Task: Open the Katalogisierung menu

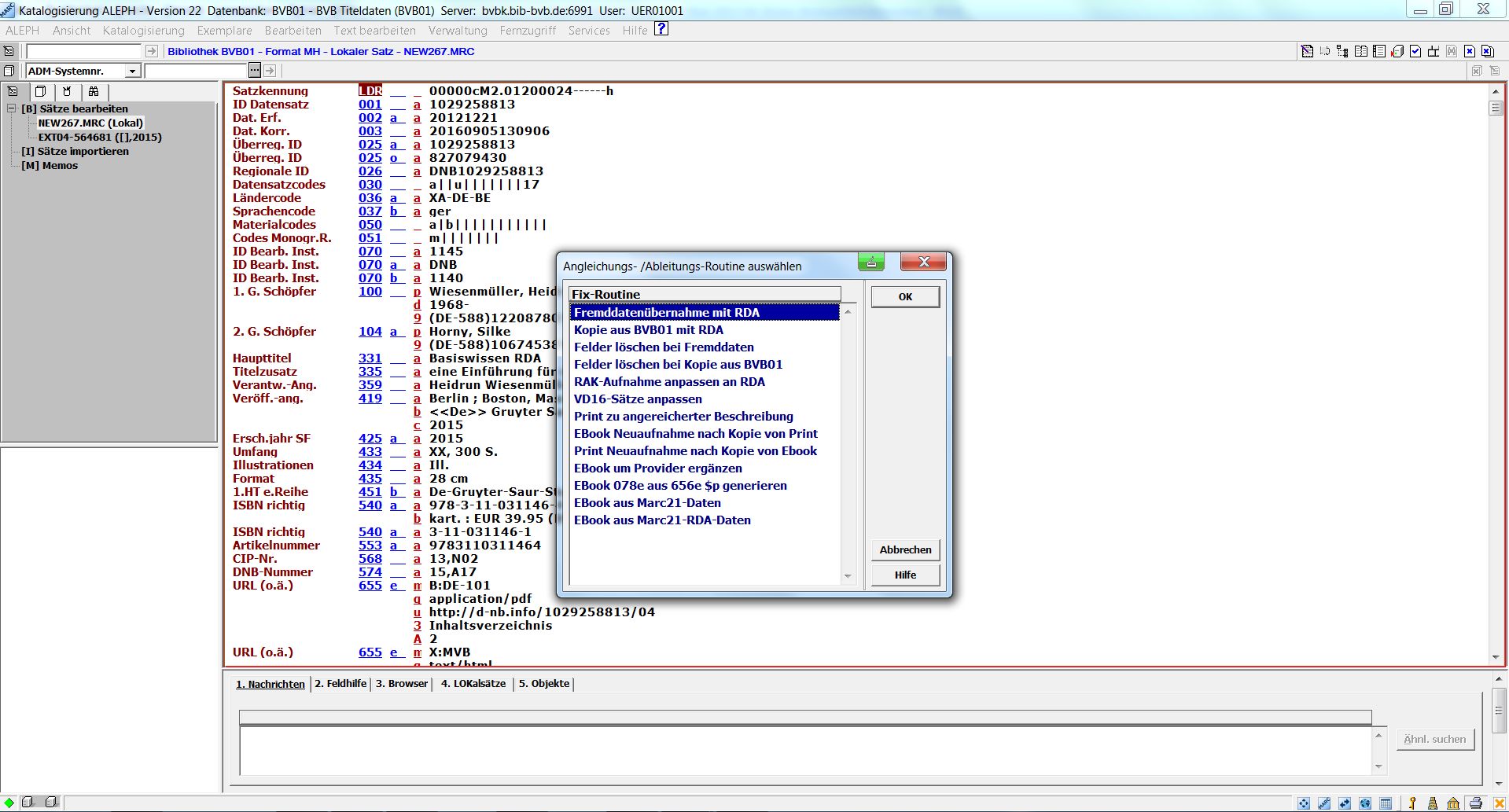Action: (143, 30)
